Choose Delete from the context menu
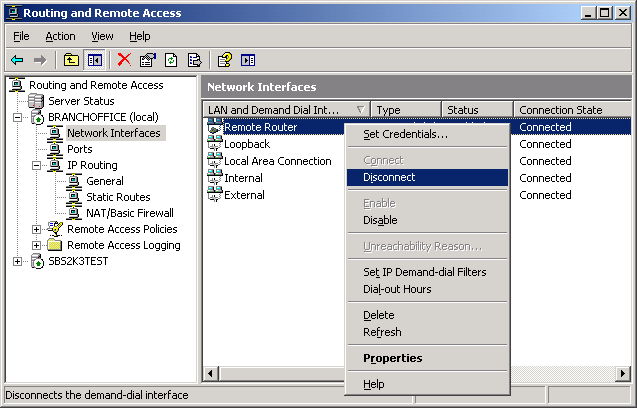This screenshot has height=408, width=637. [x=427, y=315]
